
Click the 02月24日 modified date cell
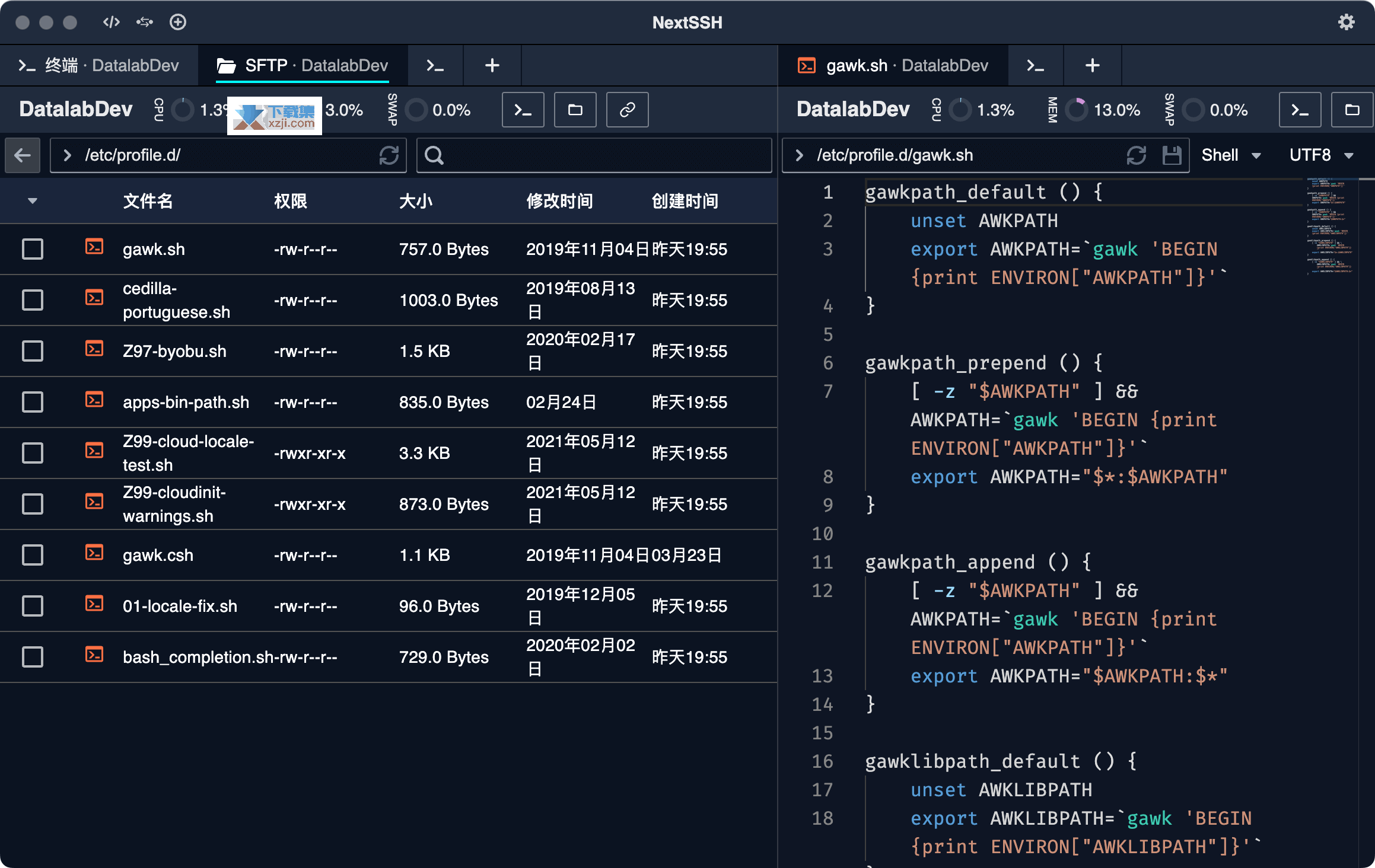pos(561,402)
